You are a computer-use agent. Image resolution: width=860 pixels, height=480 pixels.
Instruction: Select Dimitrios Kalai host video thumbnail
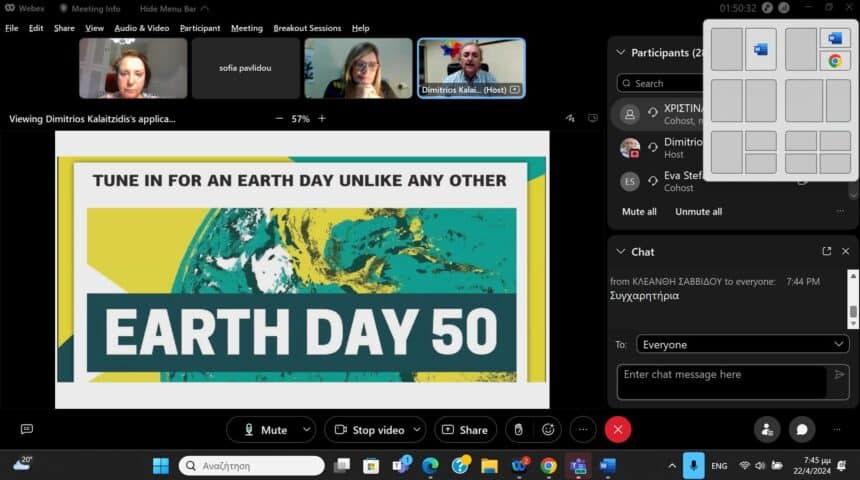[471, 68]
